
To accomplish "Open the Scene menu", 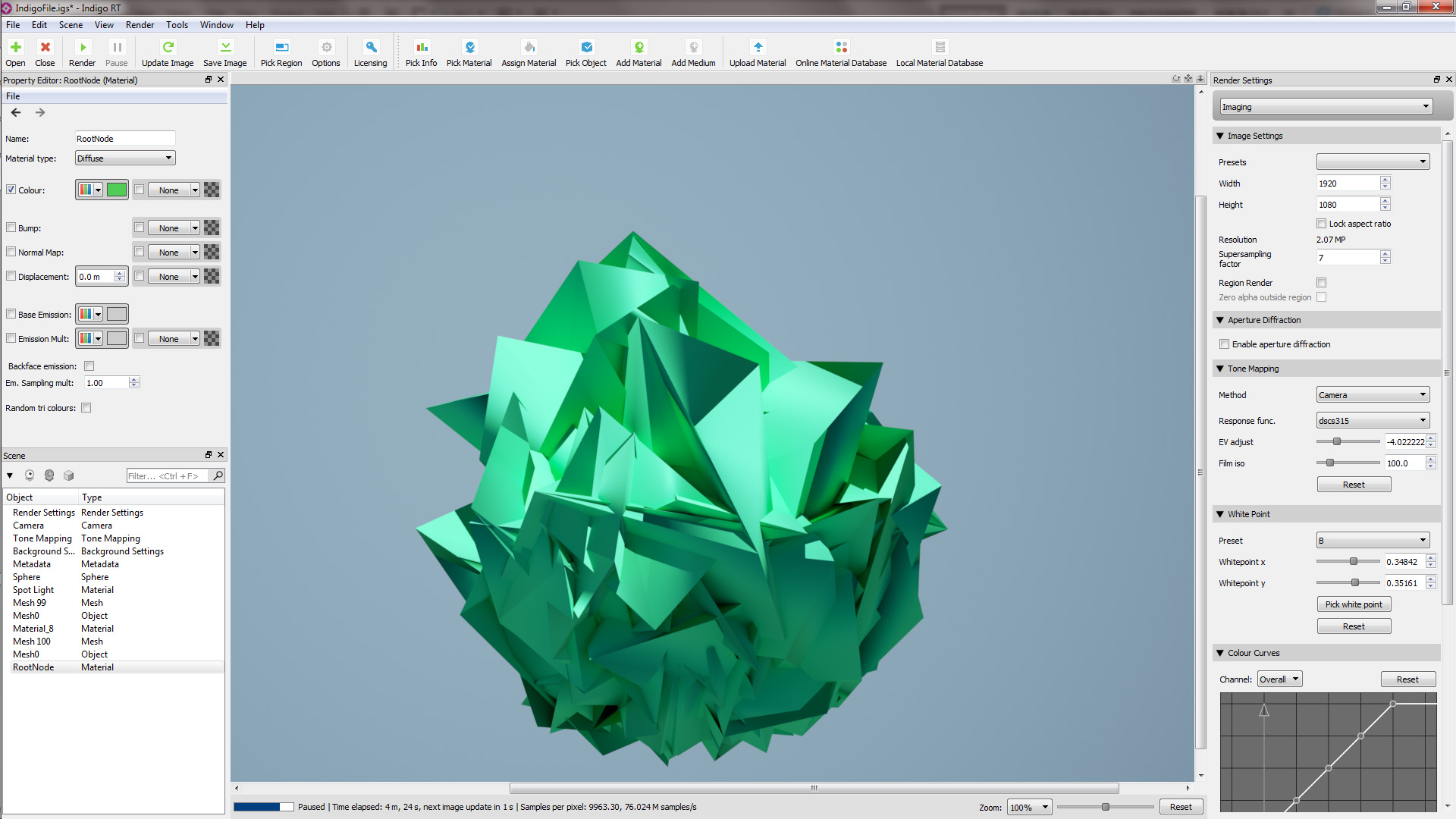I will point(71,25).
